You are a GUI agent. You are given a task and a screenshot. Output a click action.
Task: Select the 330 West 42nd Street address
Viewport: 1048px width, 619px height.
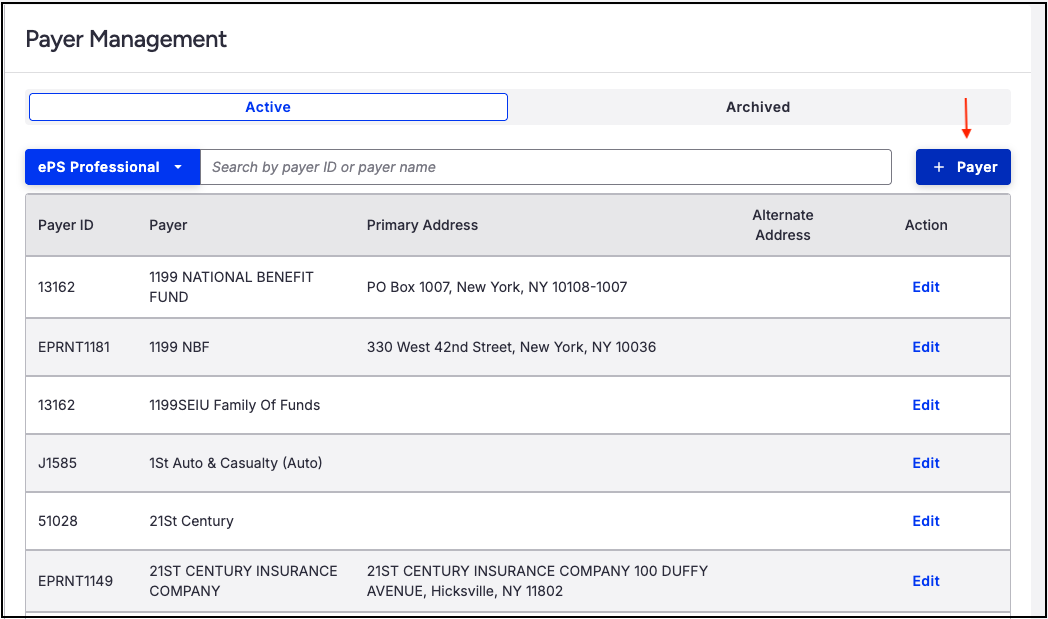[x=511, y=347]
